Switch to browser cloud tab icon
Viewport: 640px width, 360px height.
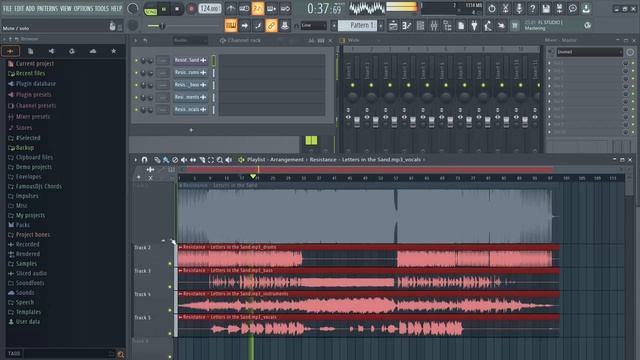point(93,51)
